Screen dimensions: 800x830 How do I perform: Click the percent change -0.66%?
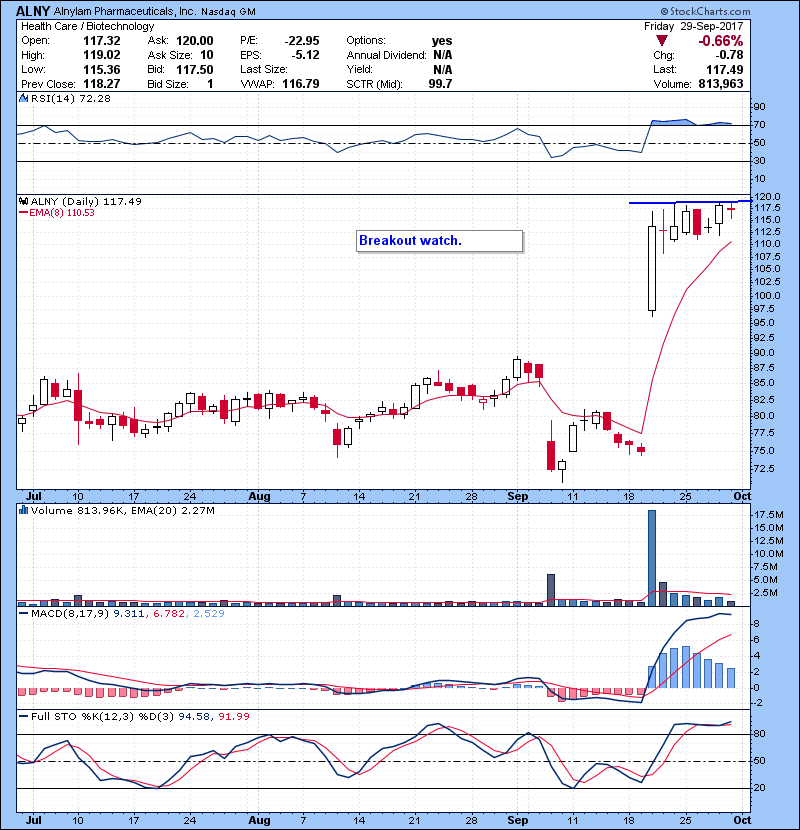point(721,41)
